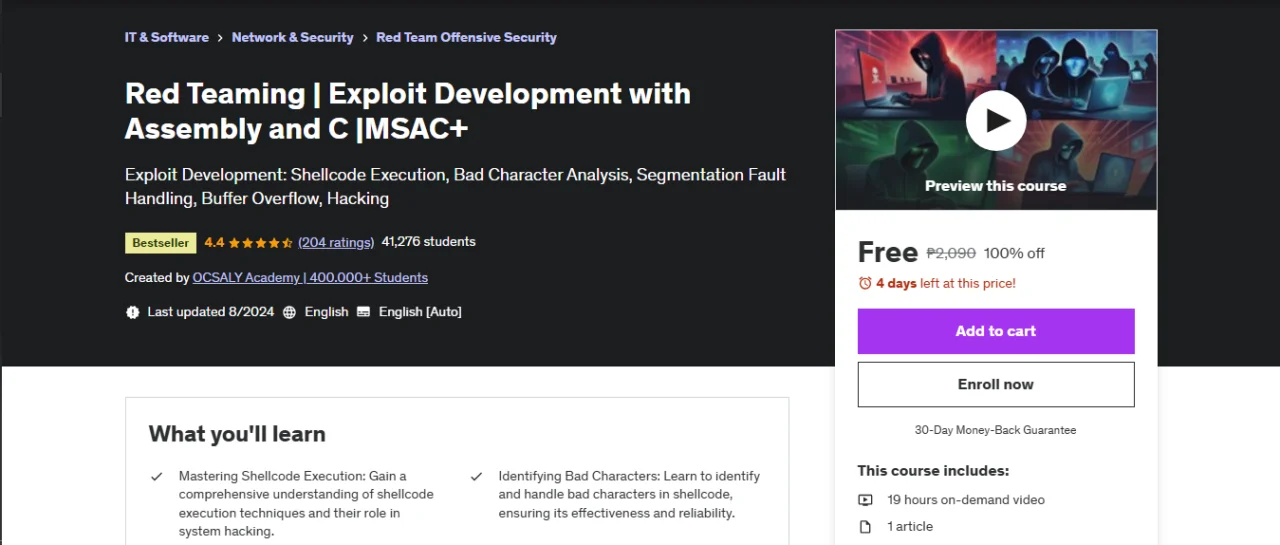
Task: Click the Preview this course thumbnail text
Action: tap(996, 186)
